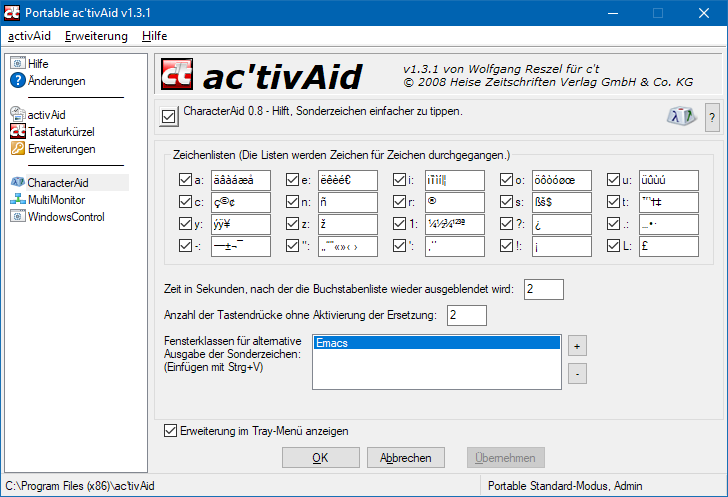Open the Hilfe menu
The height and width of the screenshot is (497, 728).
(154, 36)
